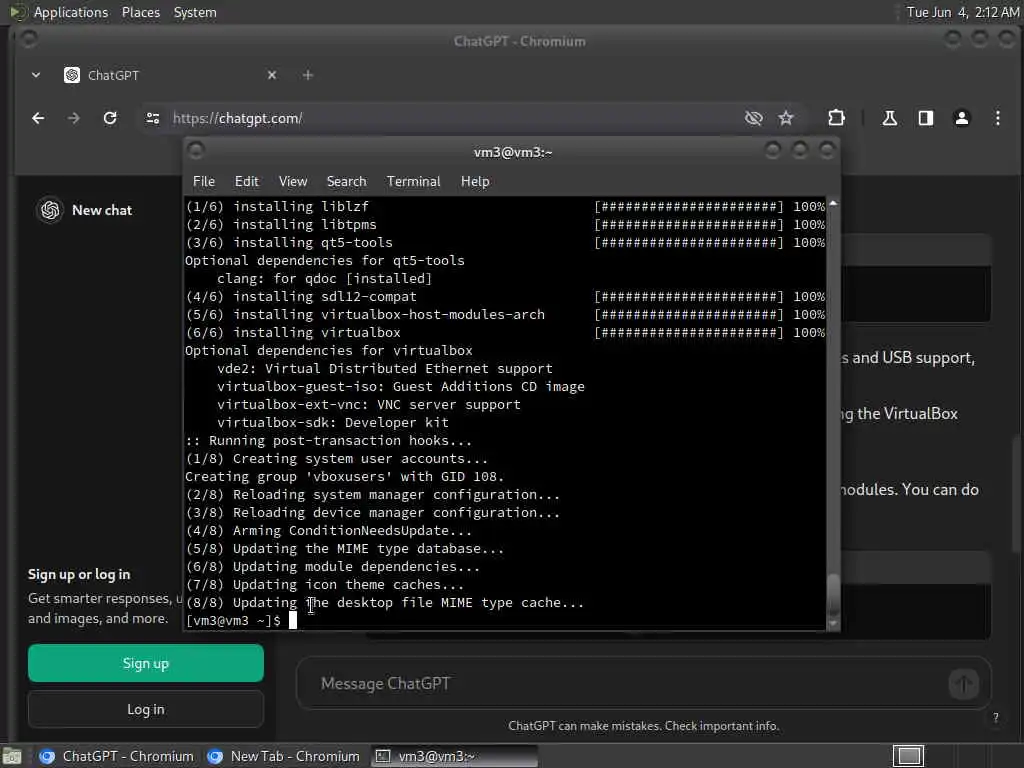Toggle the Chromium side panel
1024x768 pixels.
click(x=925, y=118)
